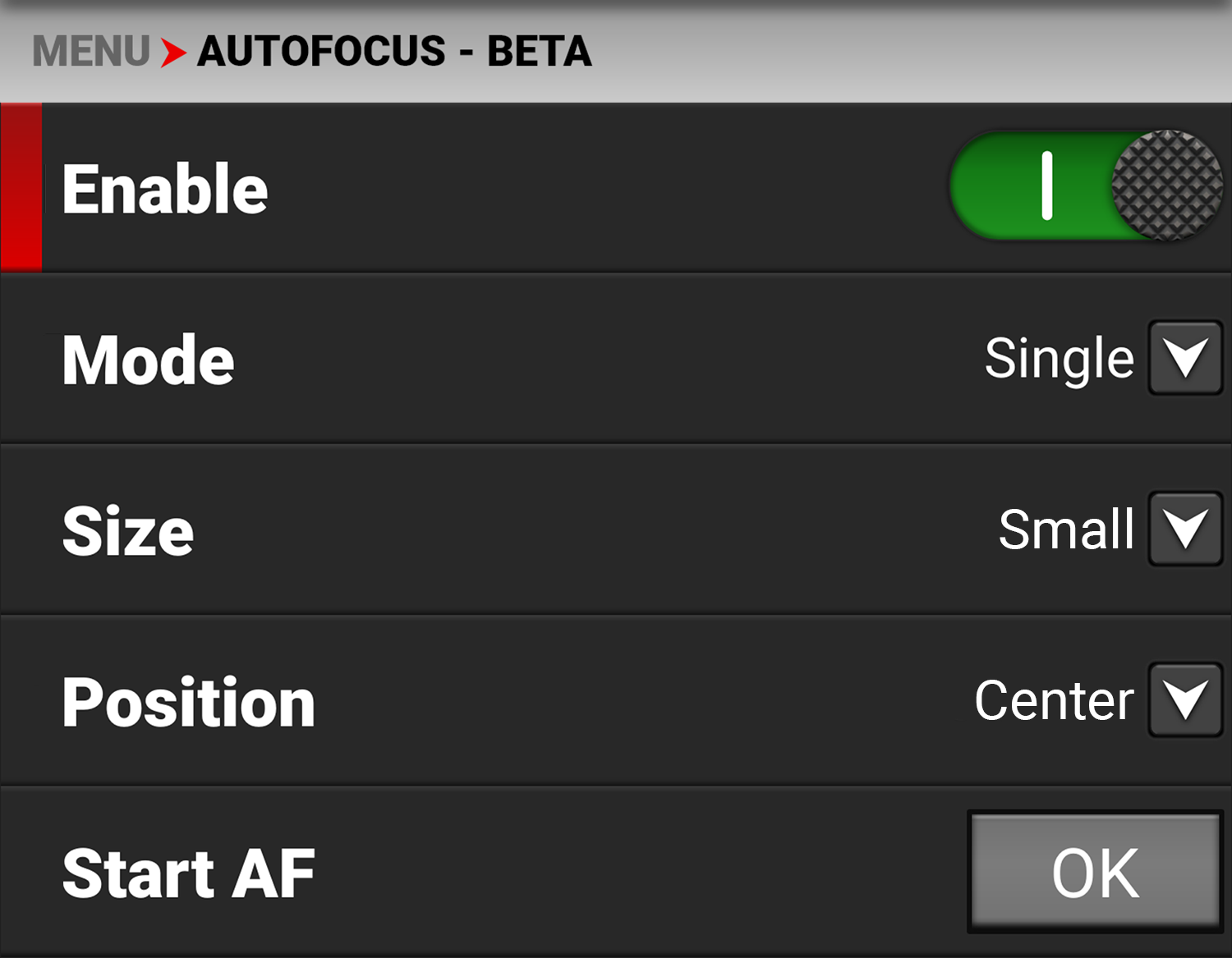This screenshot has height=958, width=1232.
Task: Select the Position row label
Action: point(189,703)
